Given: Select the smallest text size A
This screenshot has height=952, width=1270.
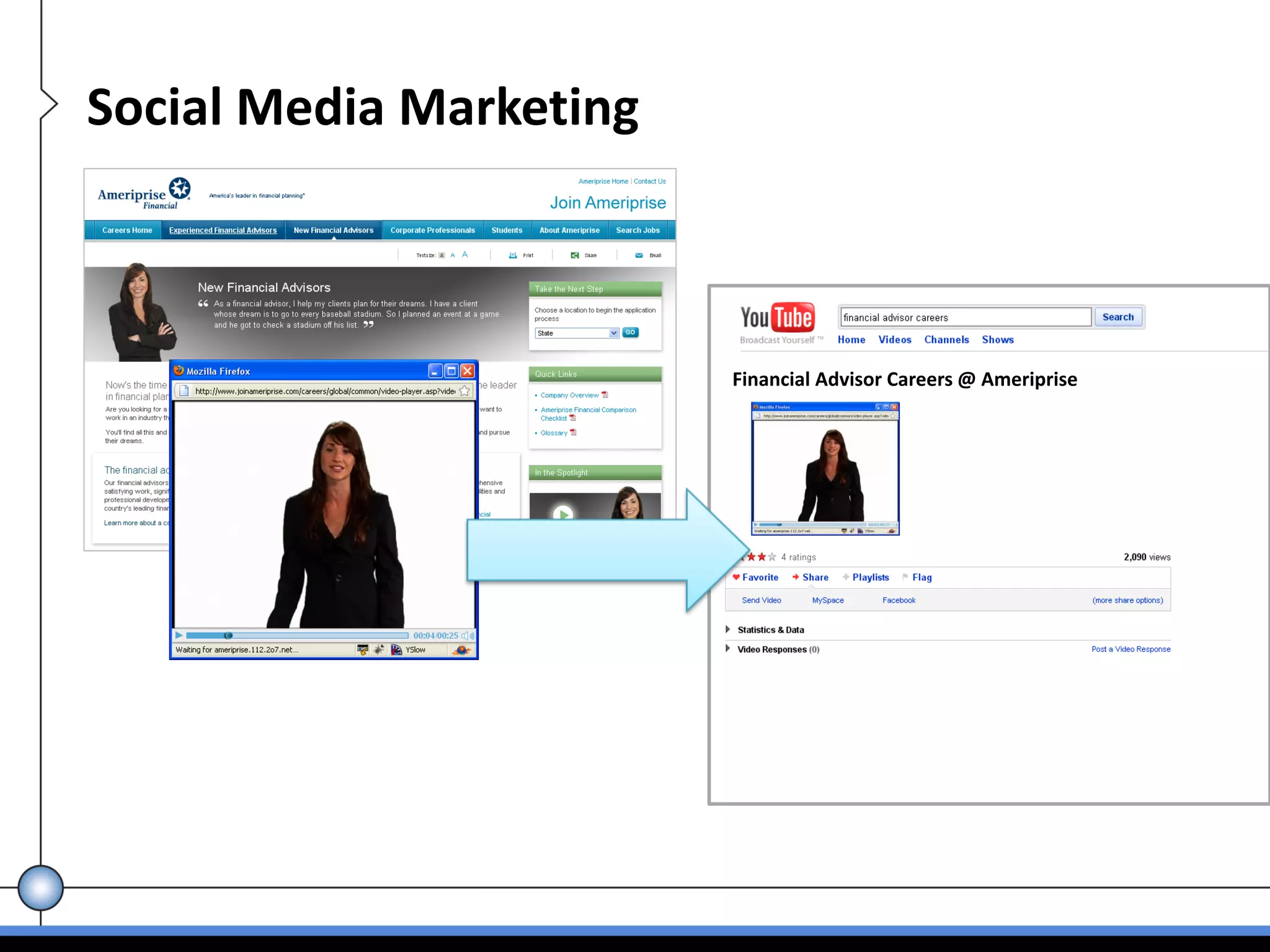Looking at the screenshot, I should (x=442, y=255).
